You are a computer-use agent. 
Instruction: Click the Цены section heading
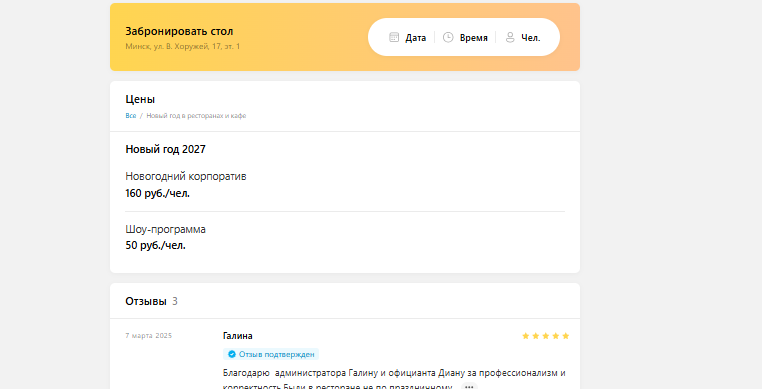tap(140, 99)
